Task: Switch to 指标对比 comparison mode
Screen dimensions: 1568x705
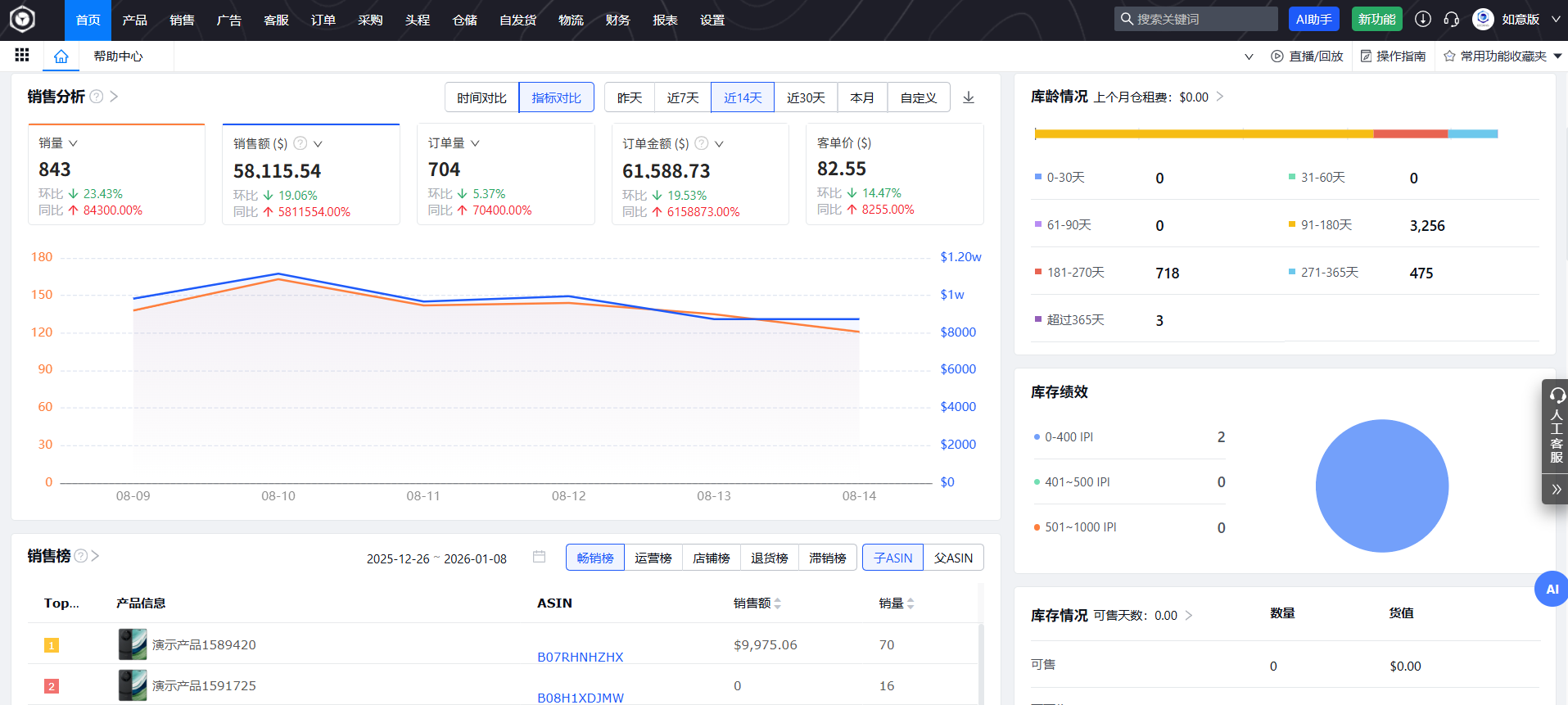Action: 556,97
